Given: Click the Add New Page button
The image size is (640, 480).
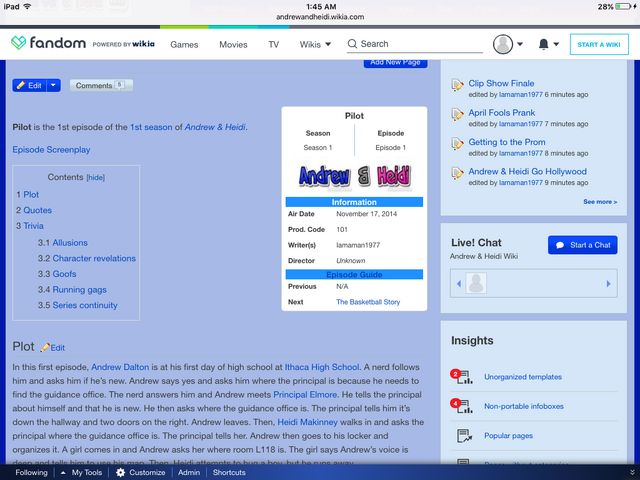Looking at the screenshot, I should pos(395,63).
